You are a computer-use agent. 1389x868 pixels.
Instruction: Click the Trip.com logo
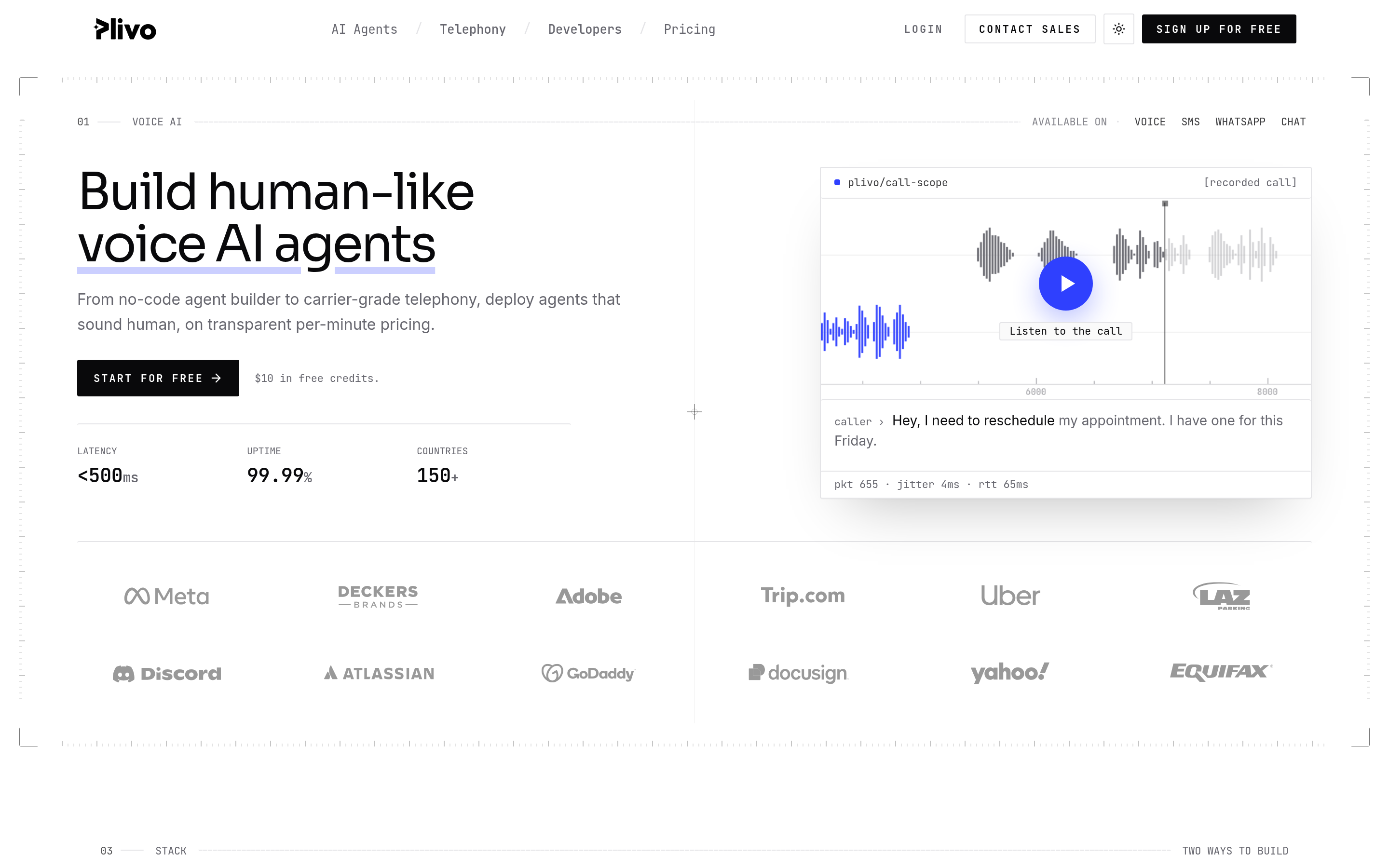(x=803, y=596)
